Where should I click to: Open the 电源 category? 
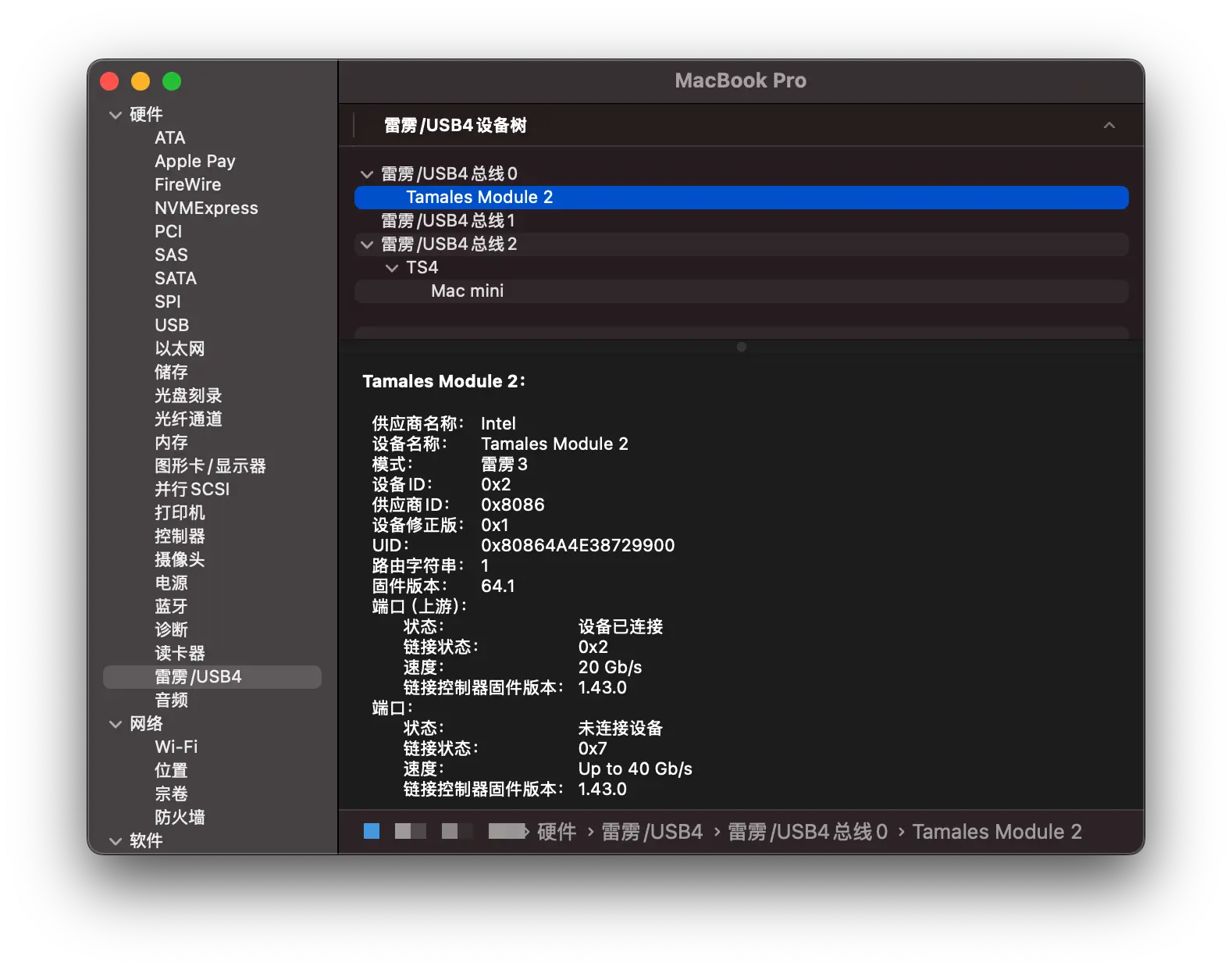pos(171,583)
